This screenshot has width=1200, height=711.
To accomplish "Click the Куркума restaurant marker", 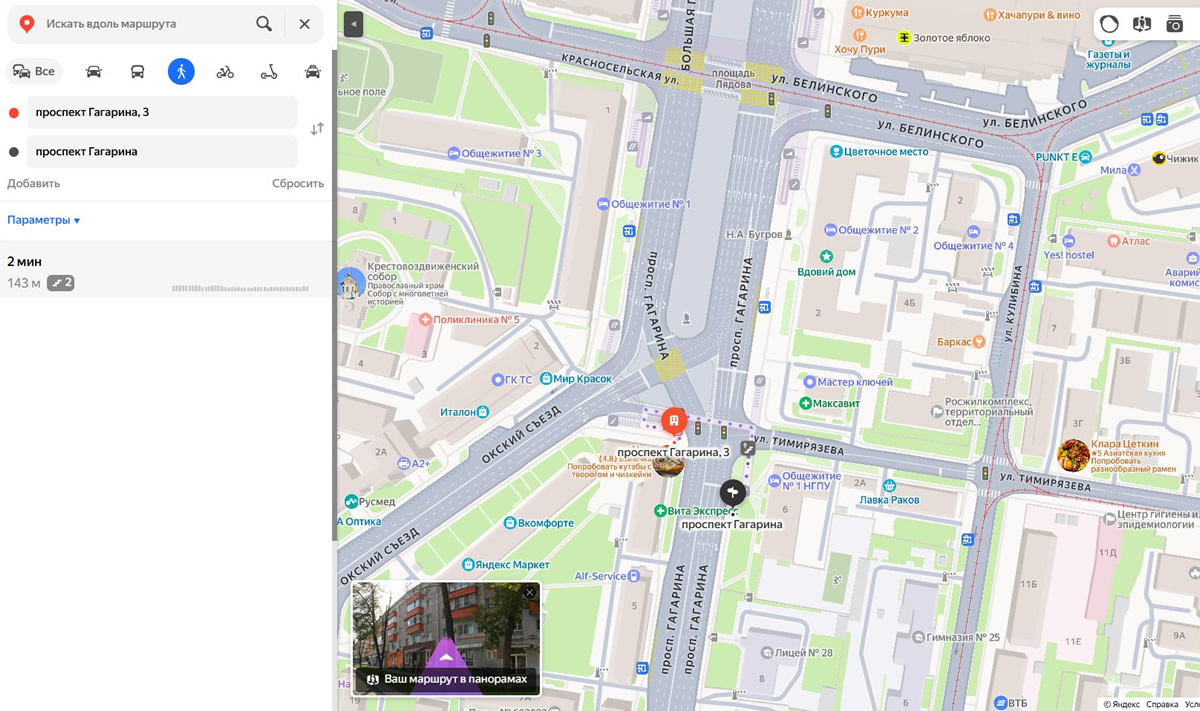I will [x=857, y=12].
